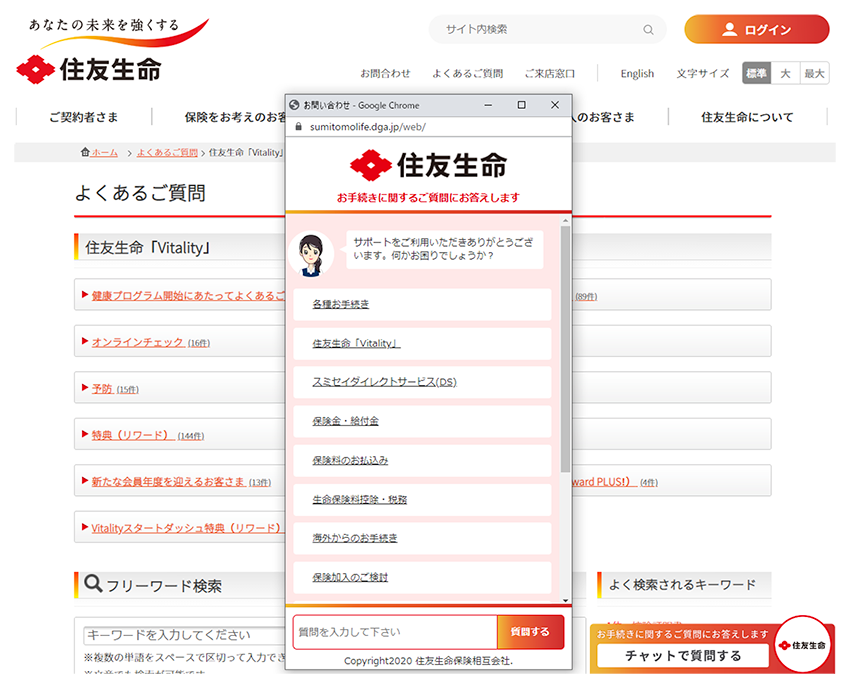The height and width of the screenshot is (688, 850).
Task: Switch the site to English
Action: pos(638,73)
